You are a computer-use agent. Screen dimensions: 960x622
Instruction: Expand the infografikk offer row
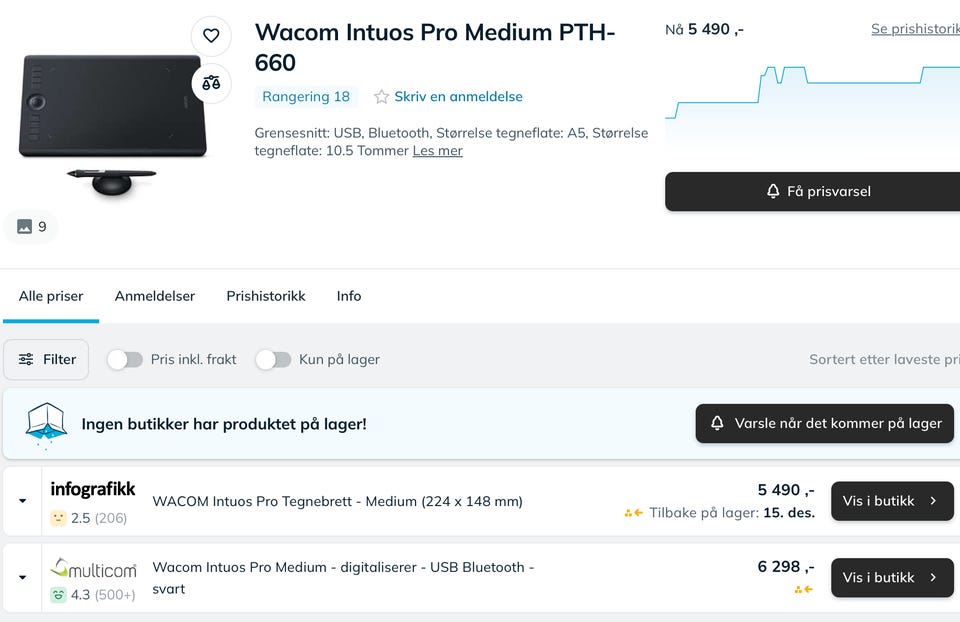(x=22, y=501)
